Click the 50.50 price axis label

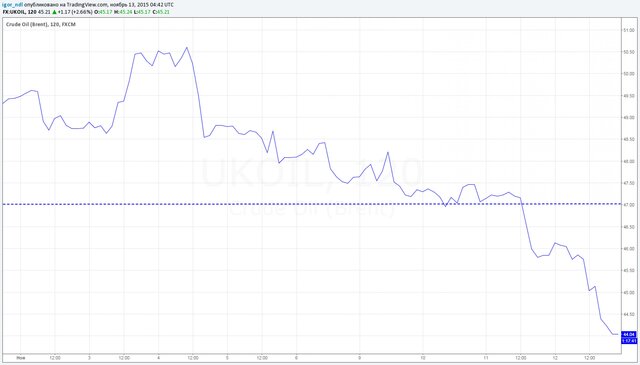[629, 52]
